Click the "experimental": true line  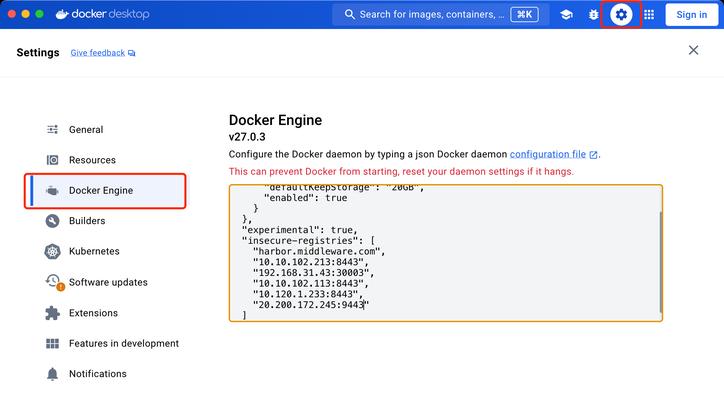tap(299, 230)
